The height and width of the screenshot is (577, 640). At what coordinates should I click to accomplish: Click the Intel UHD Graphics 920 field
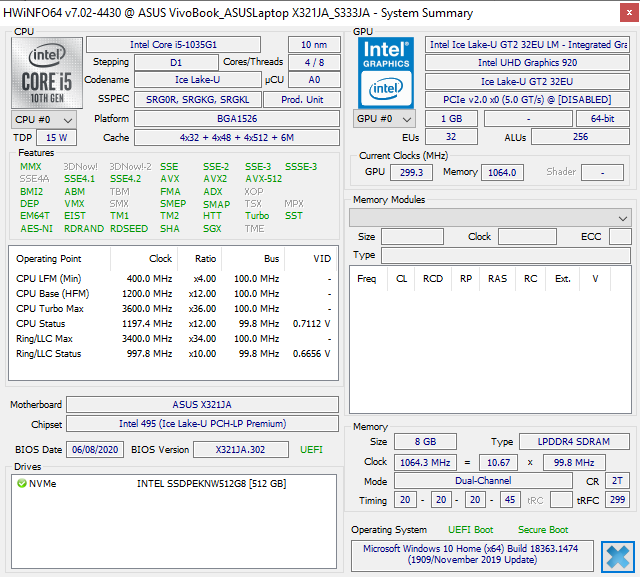(x=526, y=63)
